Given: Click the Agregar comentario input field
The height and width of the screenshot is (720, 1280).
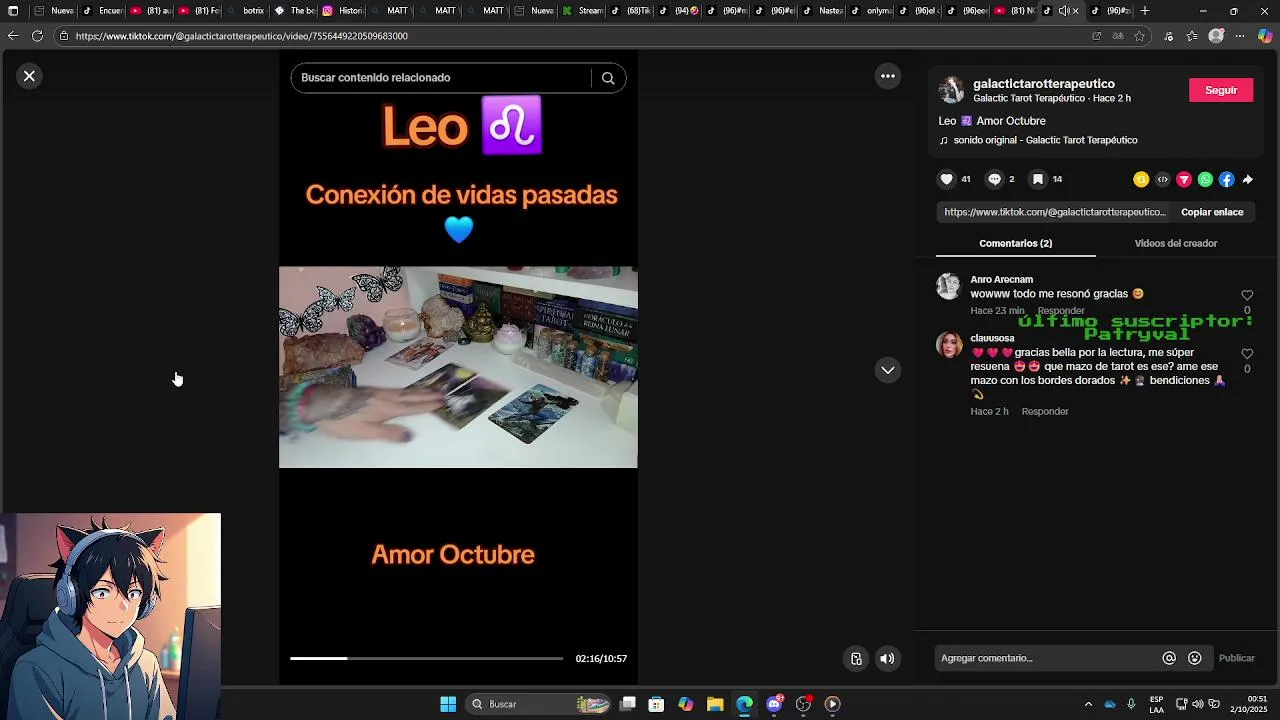Looking at the screenshot, I should 1046,658.
